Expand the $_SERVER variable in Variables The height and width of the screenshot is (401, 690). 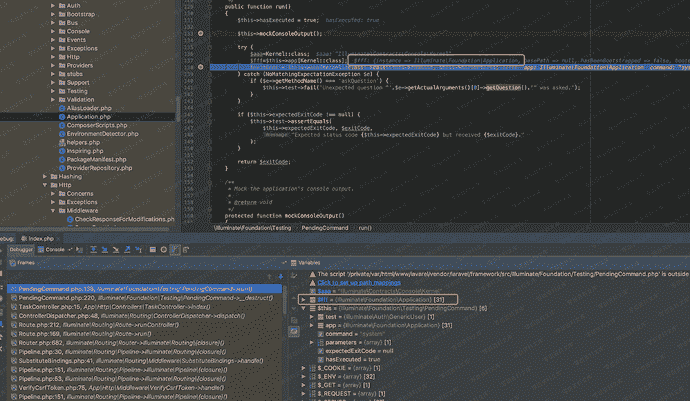(303, 398)
